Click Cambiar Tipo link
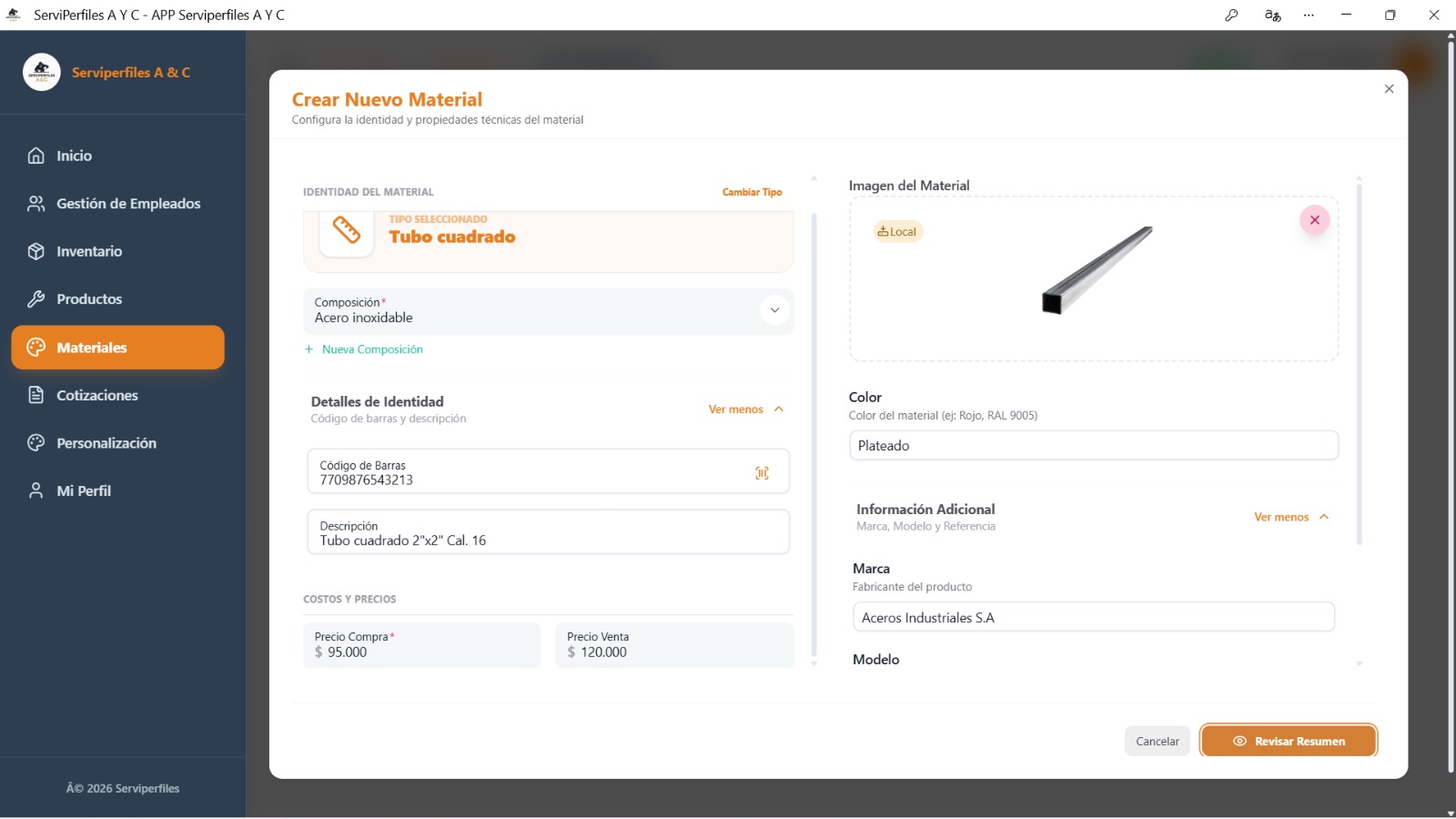Image resolution: width=1456 pixels, height=819 pixels. tap(752, 192)
